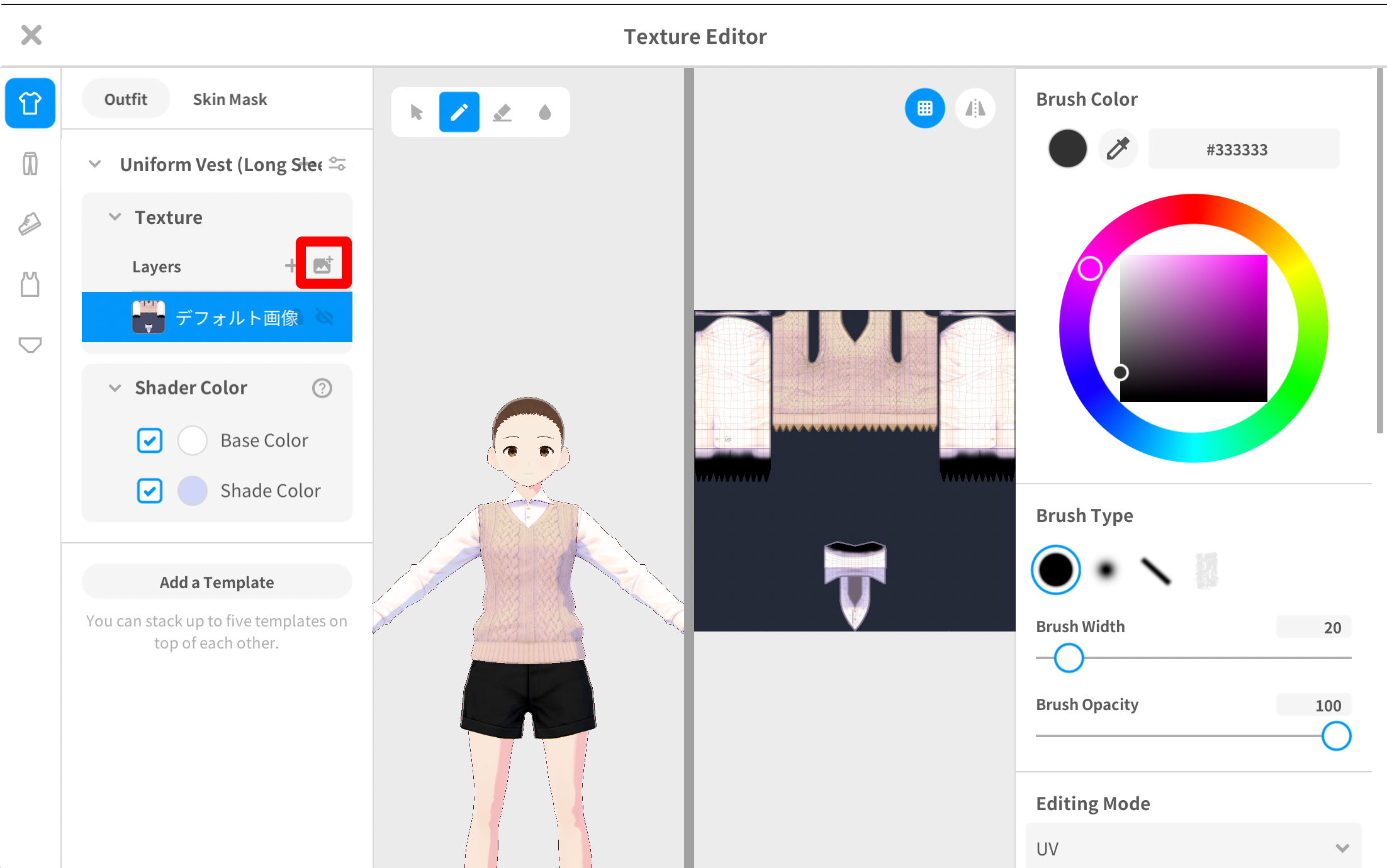The height and width of the screenshot is (868, 1387).
Task: Close the Texture Editor
Action: coord(31,35)
